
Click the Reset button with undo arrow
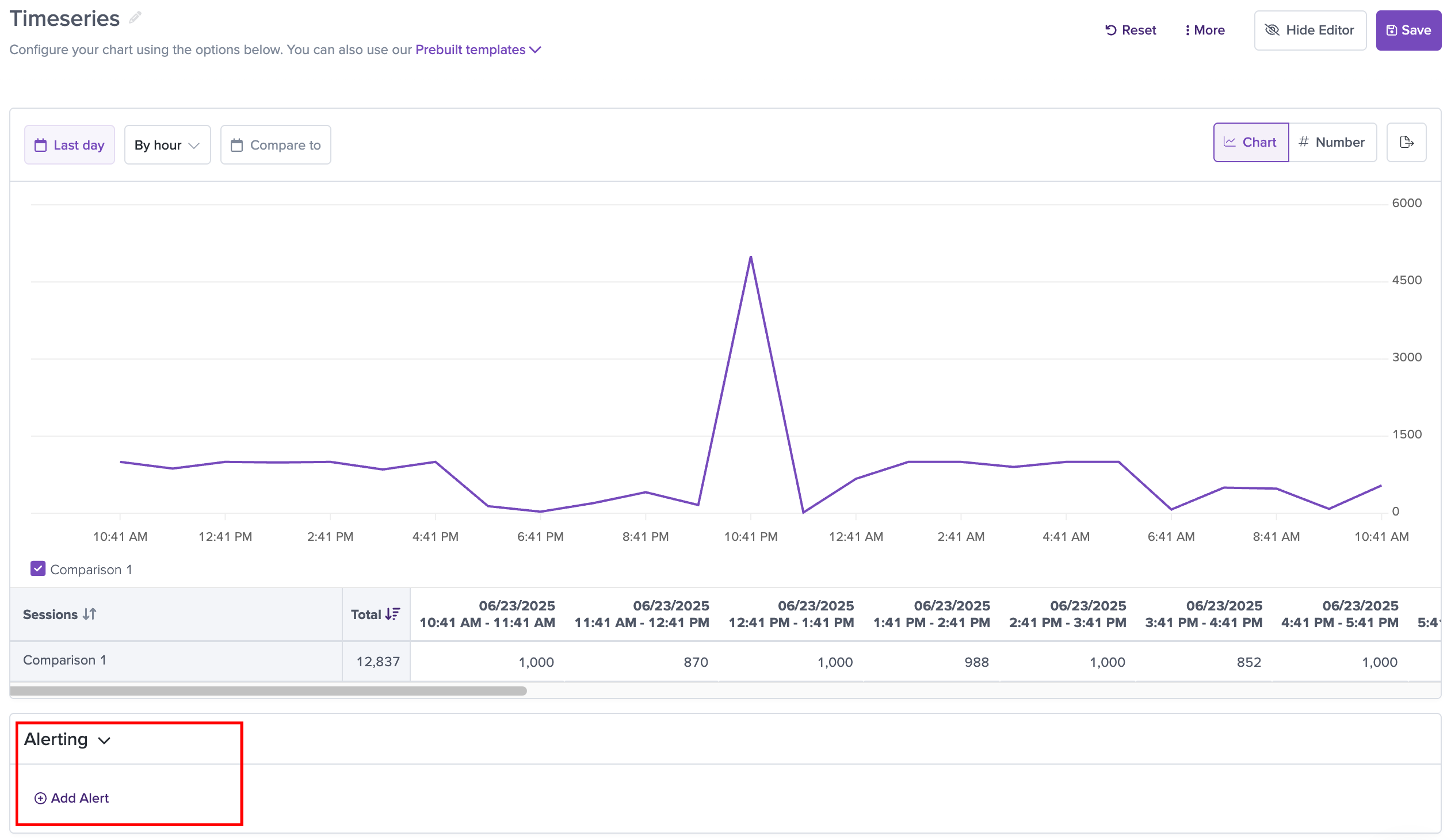1131,30
